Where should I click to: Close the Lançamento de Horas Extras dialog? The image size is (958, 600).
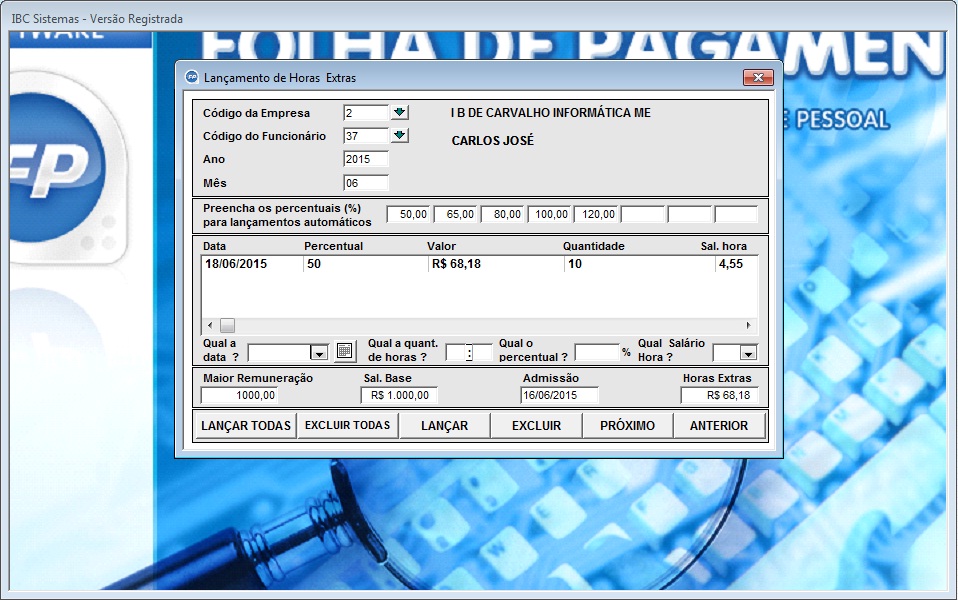click(758, 78)
